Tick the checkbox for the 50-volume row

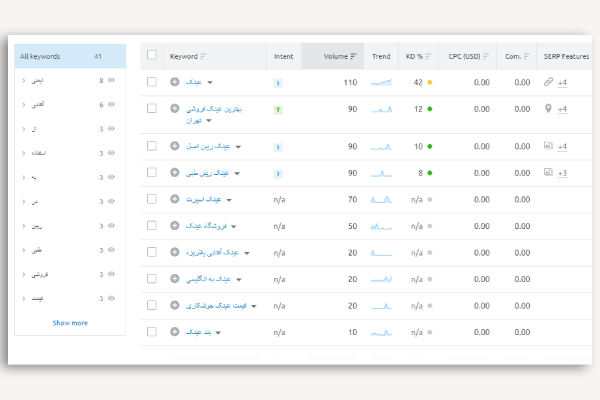click(152, 226)
